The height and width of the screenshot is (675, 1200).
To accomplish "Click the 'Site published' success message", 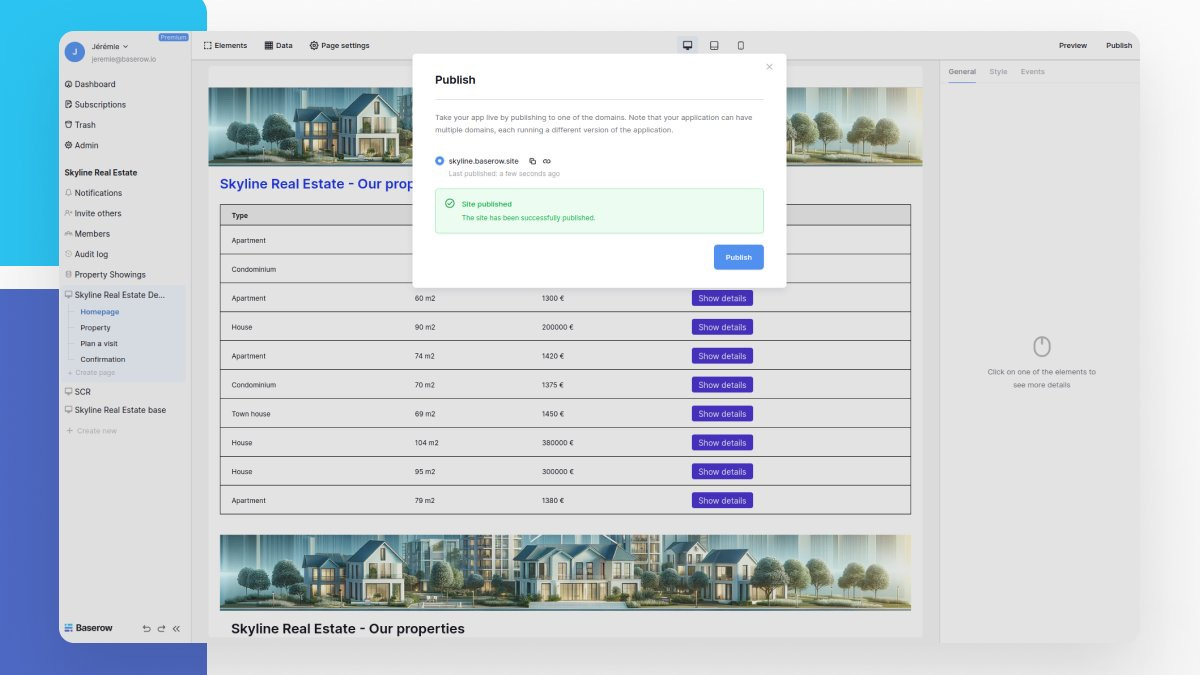I will [599, 211].
